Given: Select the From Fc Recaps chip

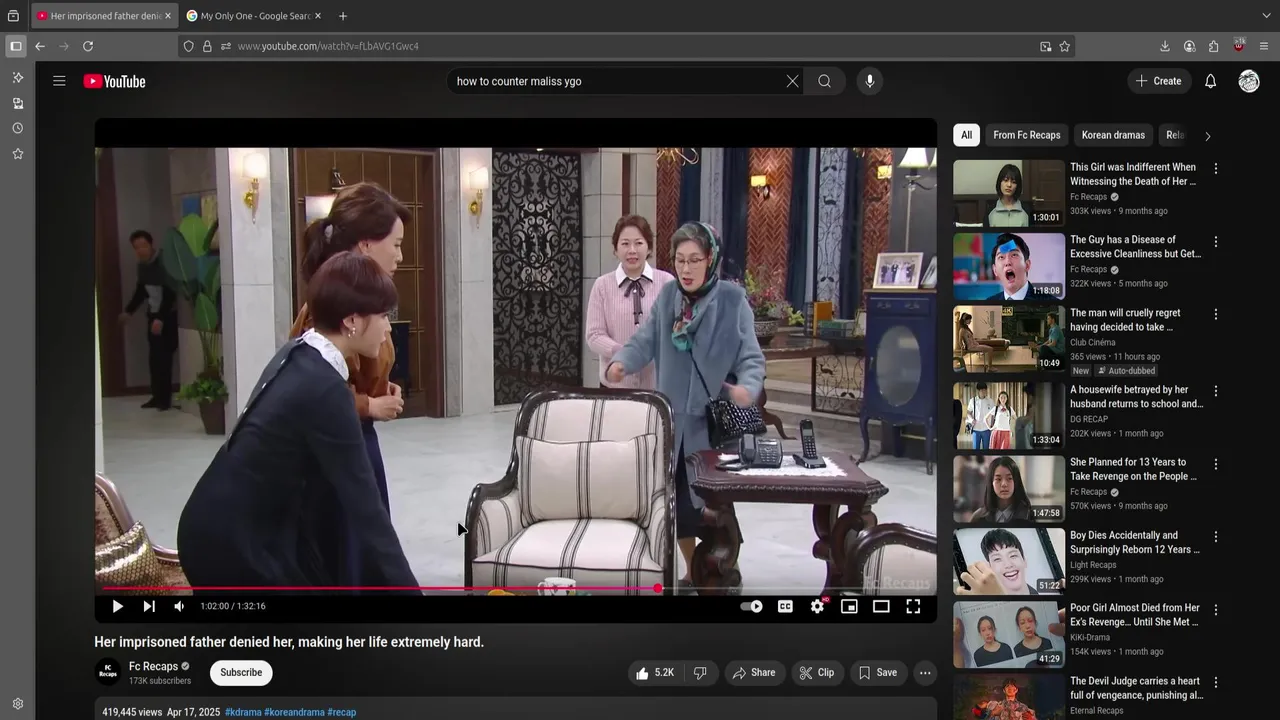Looking at the screenshot, I should click(x=1027, y=135).
